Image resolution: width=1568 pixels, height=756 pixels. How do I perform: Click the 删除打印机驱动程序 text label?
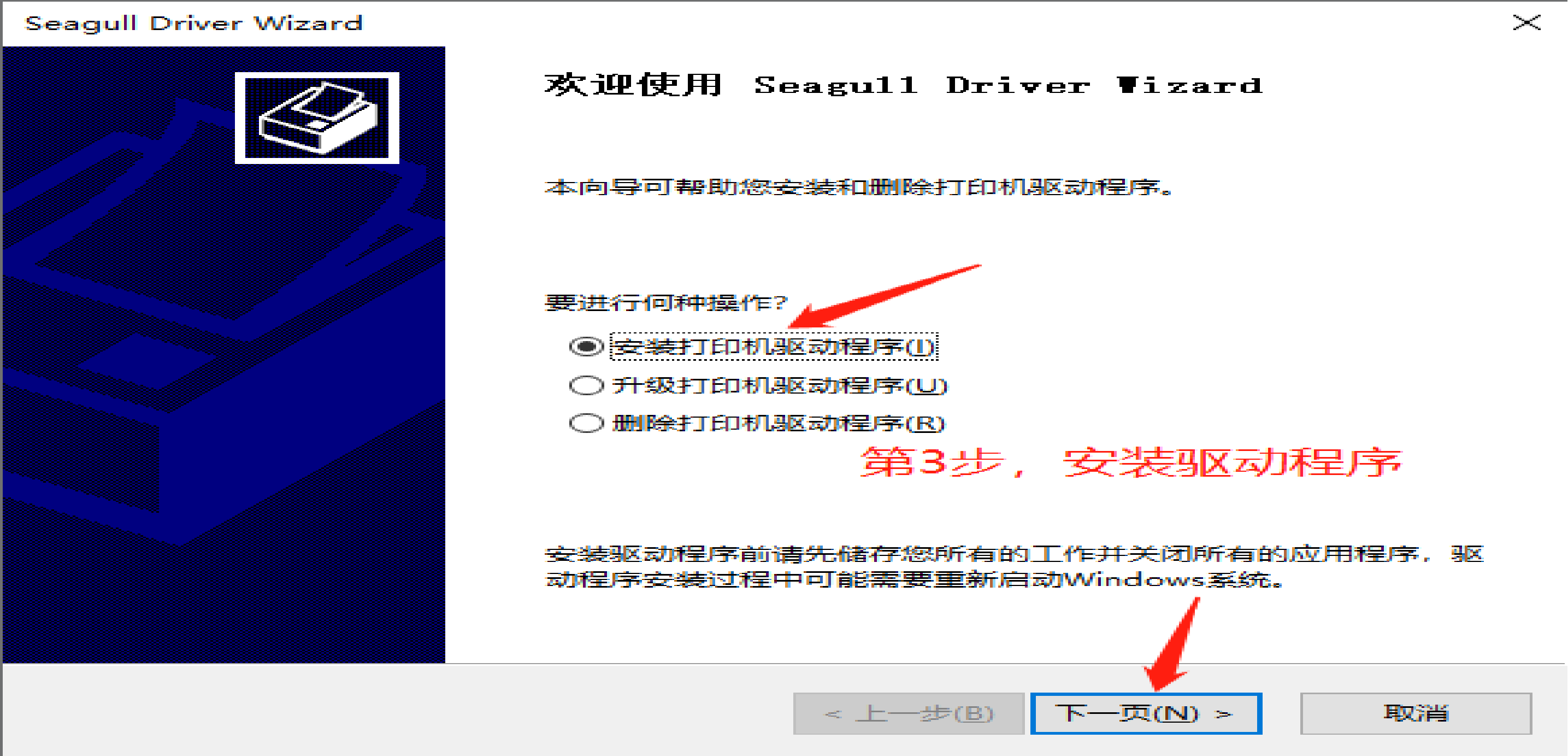click(779, 423)
